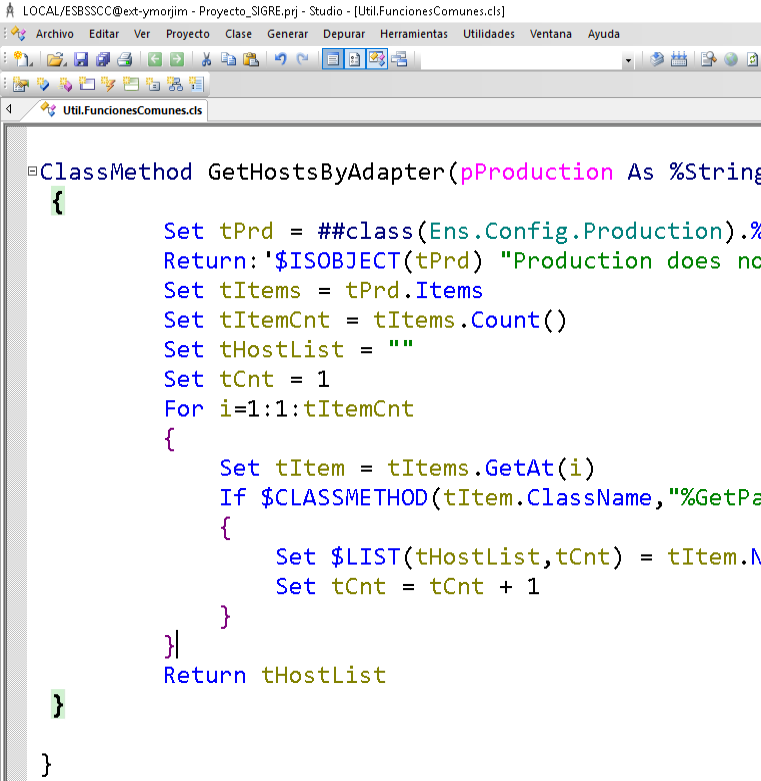Click the Ens.Config.Production class reference

(x=575, y=232)
